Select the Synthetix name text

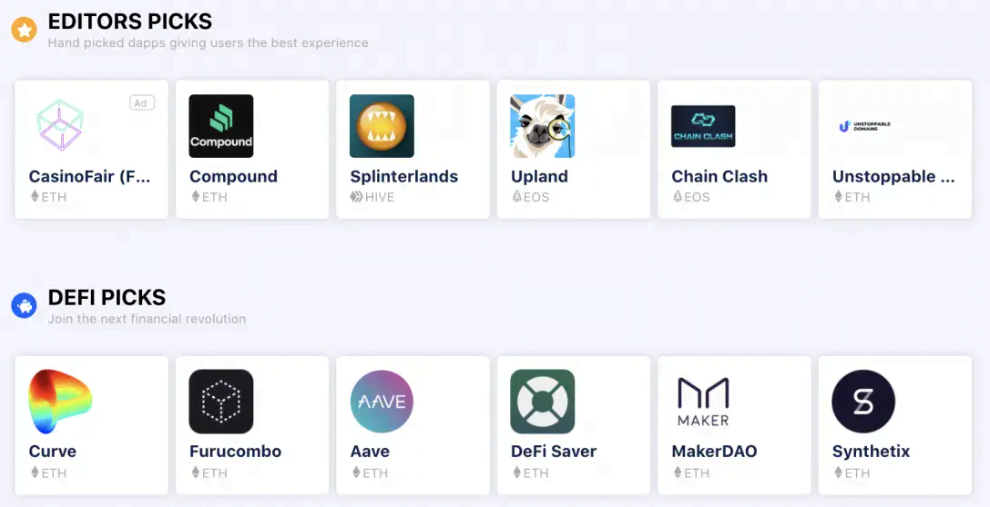[x=871, y=451]
